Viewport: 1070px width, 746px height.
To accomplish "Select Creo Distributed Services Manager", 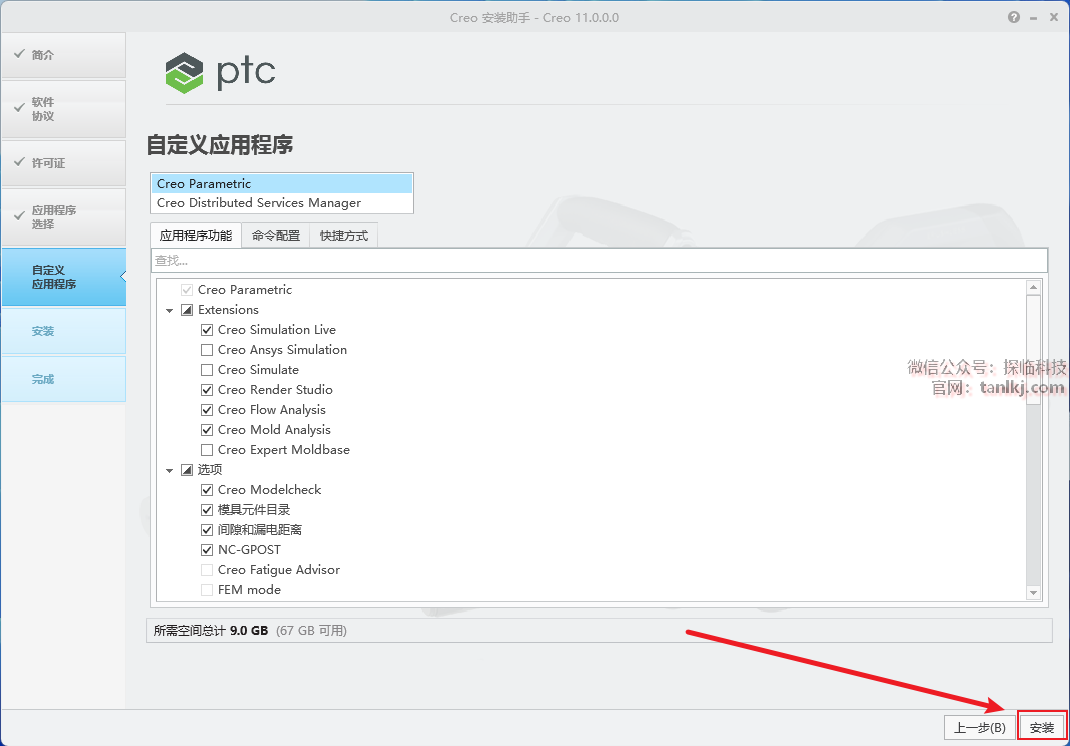I will [281, 203].
